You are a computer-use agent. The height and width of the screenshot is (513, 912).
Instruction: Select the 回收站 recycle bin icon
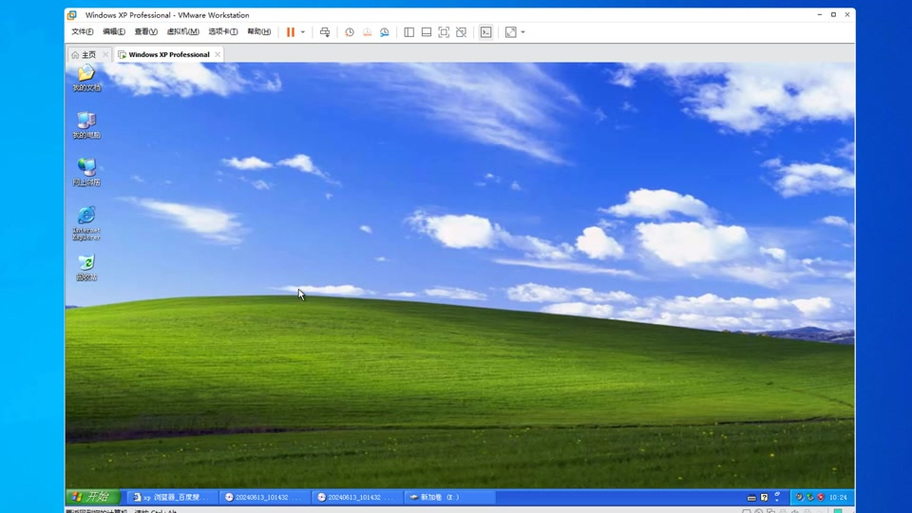tap(87, 268)
